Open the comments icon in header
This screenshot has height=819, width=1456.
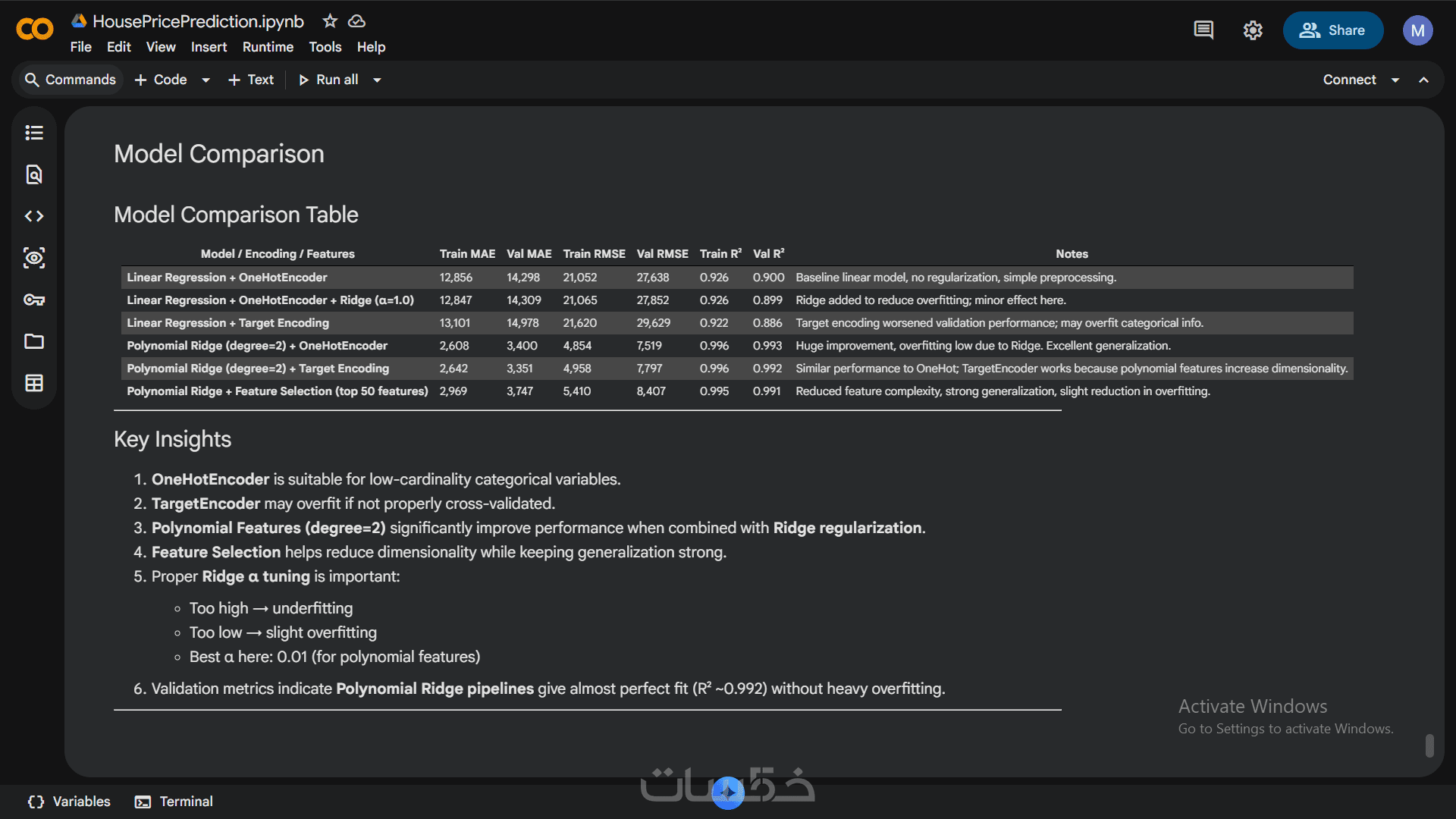tap(1203, 30)
